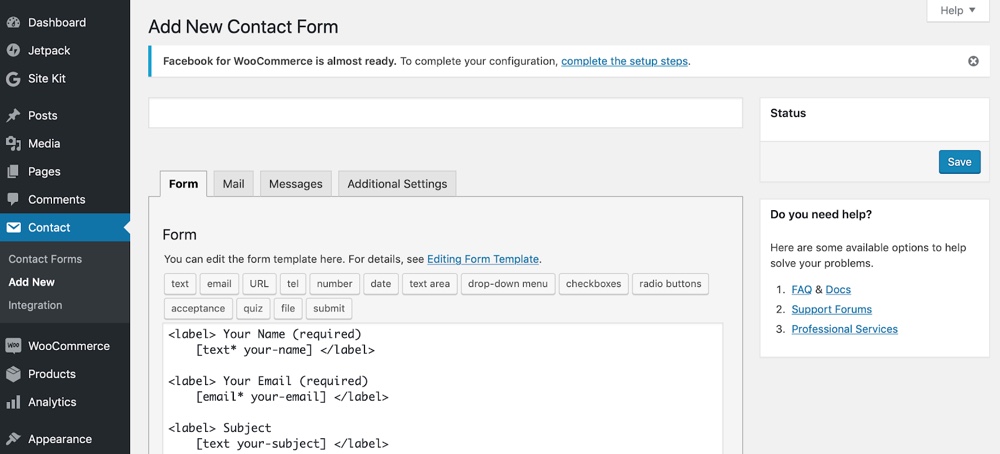Screen dimensions: 1000x454
Task: Click the Media library icon
Action: (13, 143)
